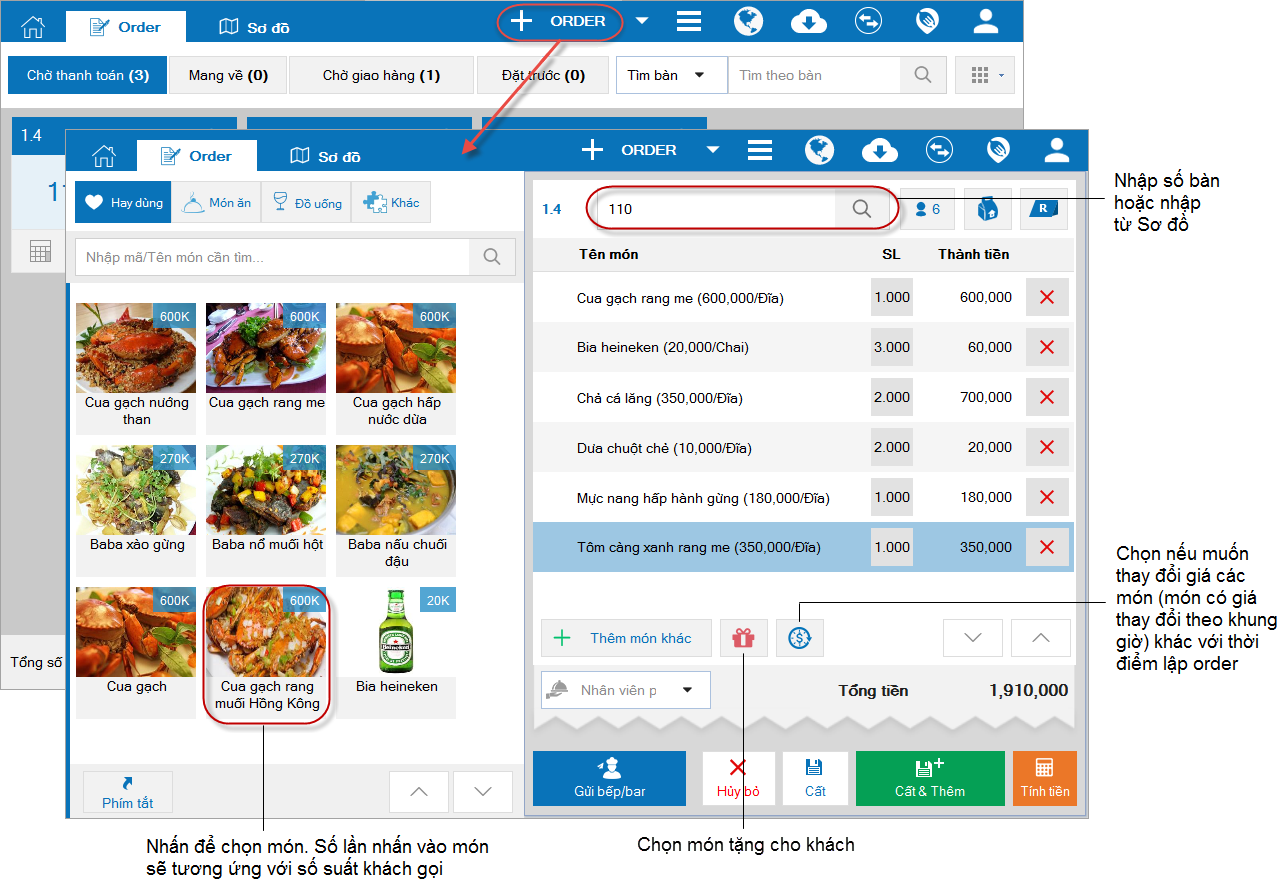Click the Gửi bếp/bar button

click(610, 778)
